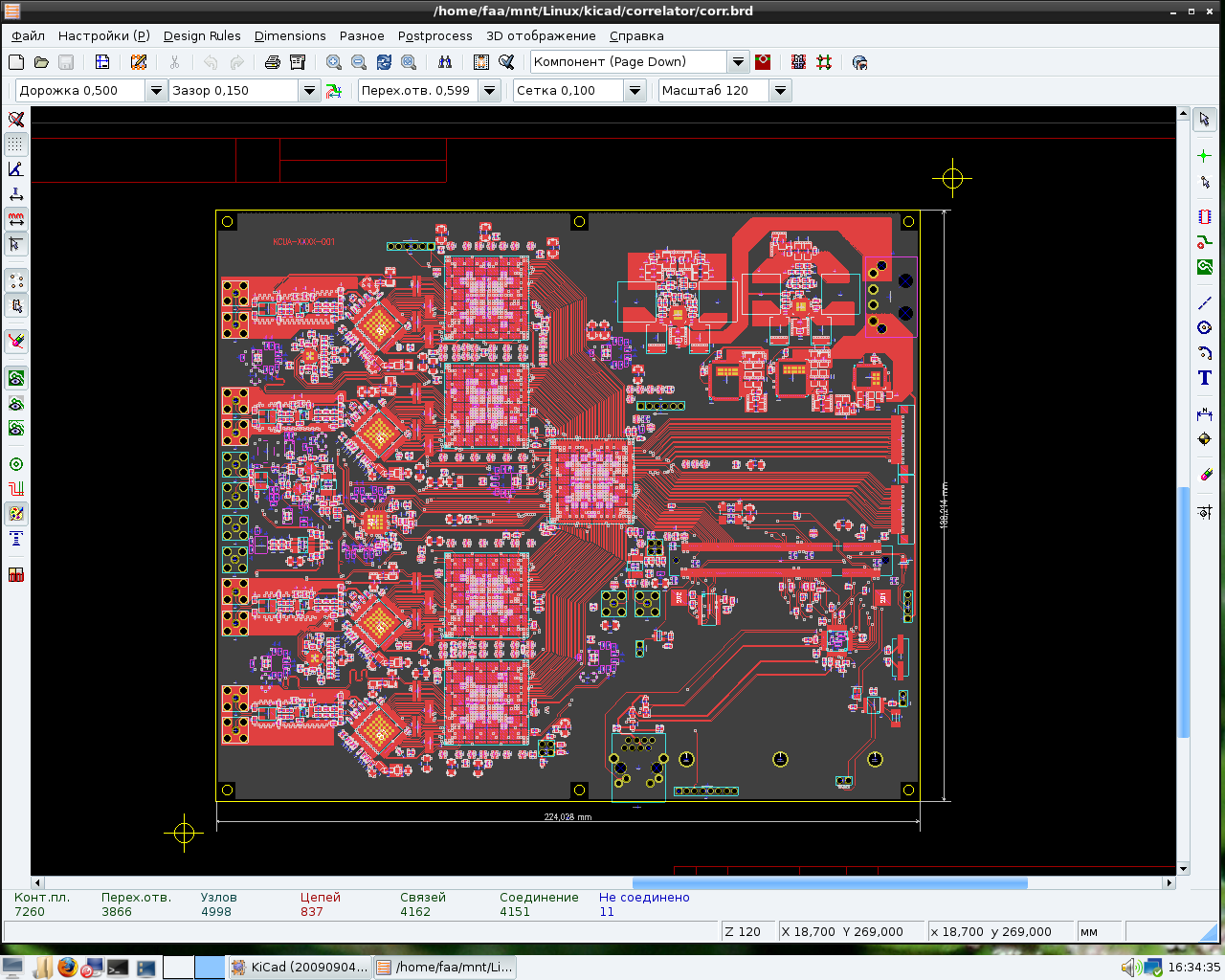Click the Zoom In magnifier icon
Image resolution: width=1225 pixels, height=980 pixels.
pyautogui.click(x=334, y=62)
